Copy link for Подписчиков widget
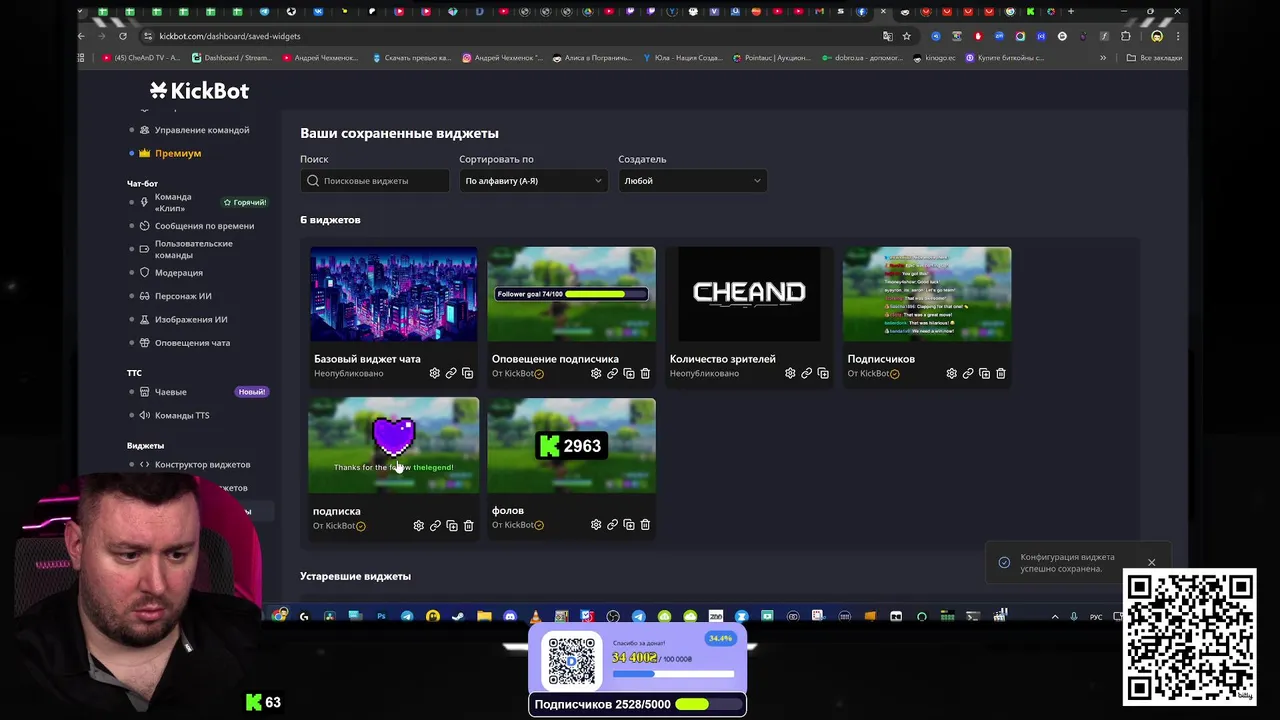The image size is (1280, 720). [968, 373]
